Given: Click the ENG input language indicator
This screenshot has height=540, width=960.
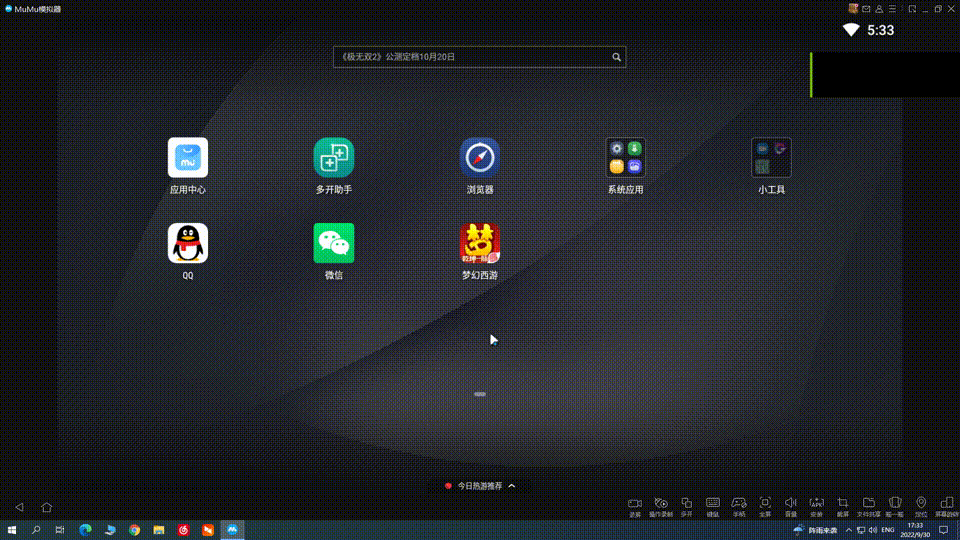Looking at the screenshot, I should (x=888, y=530).
